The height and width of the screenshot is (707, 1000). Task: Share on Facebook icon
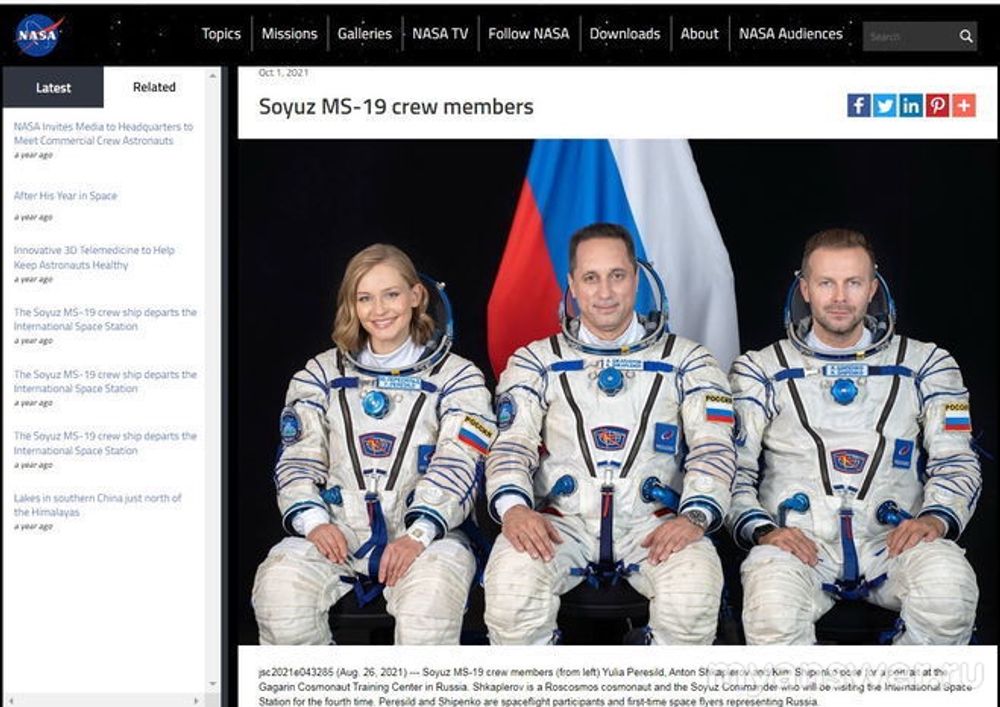click(858, 106)
